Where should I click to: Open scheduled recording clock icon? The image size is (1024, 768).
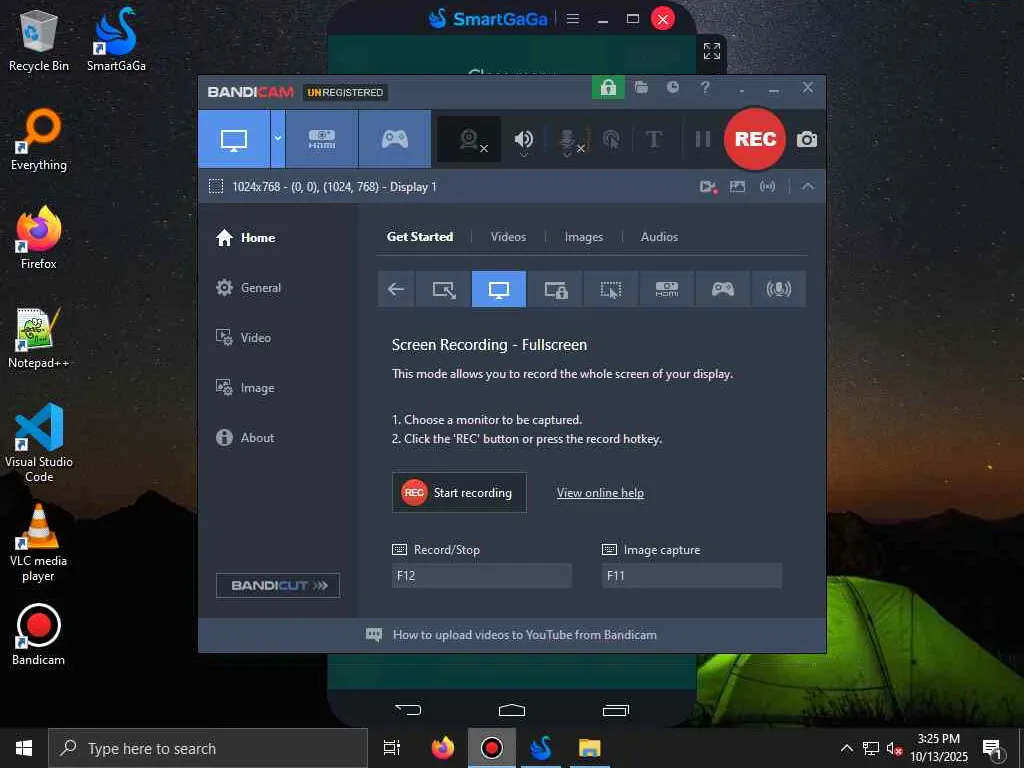[673, 88]
